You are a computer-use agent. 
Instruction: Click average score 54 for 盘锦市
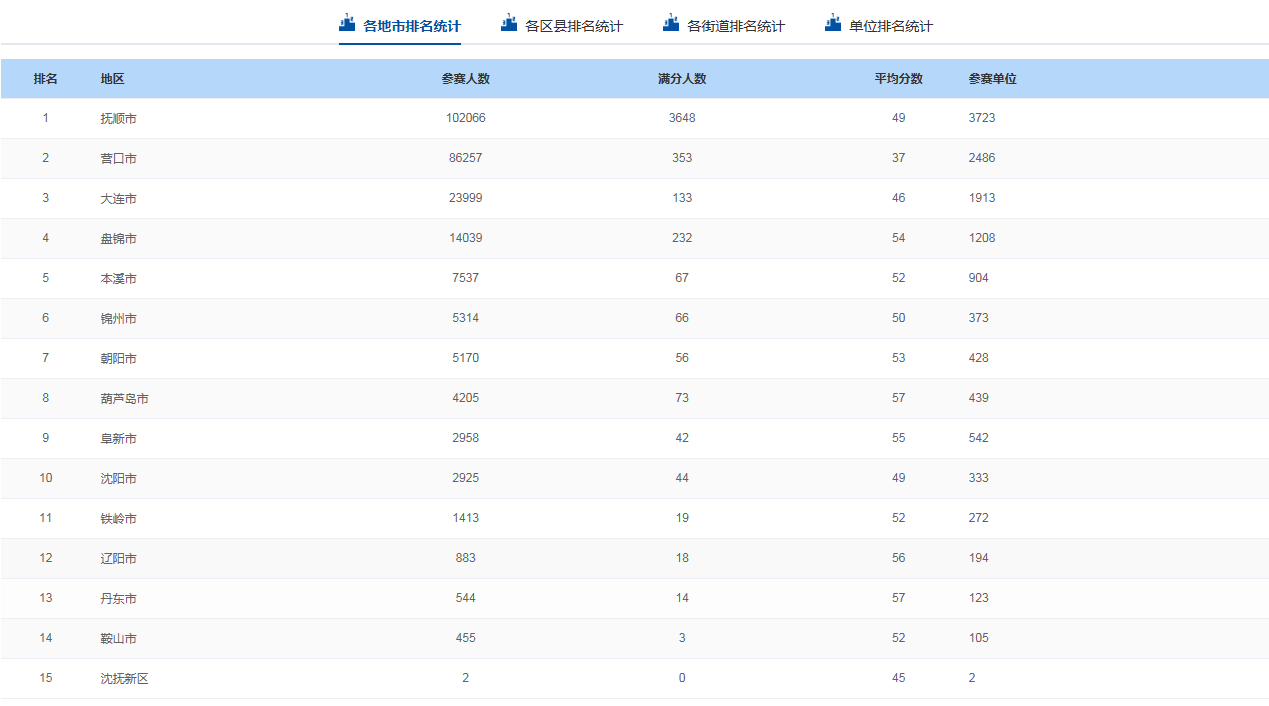coord(899,238)
